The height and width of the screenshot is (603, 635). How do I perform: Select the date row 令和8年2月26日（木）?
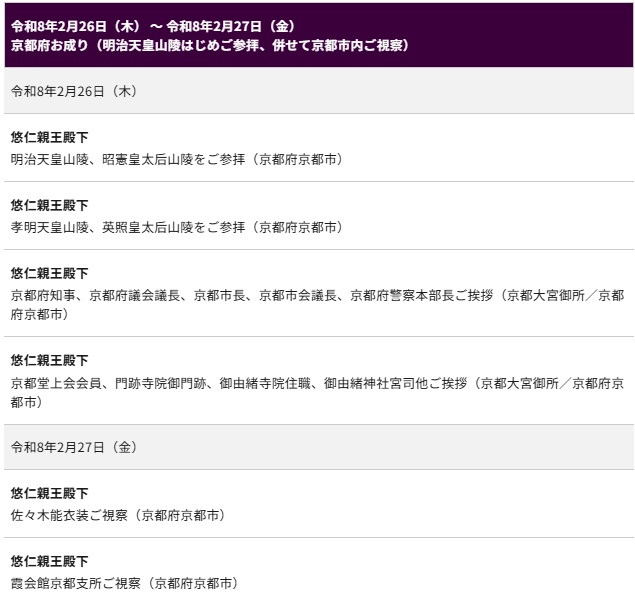coord(319,91)
